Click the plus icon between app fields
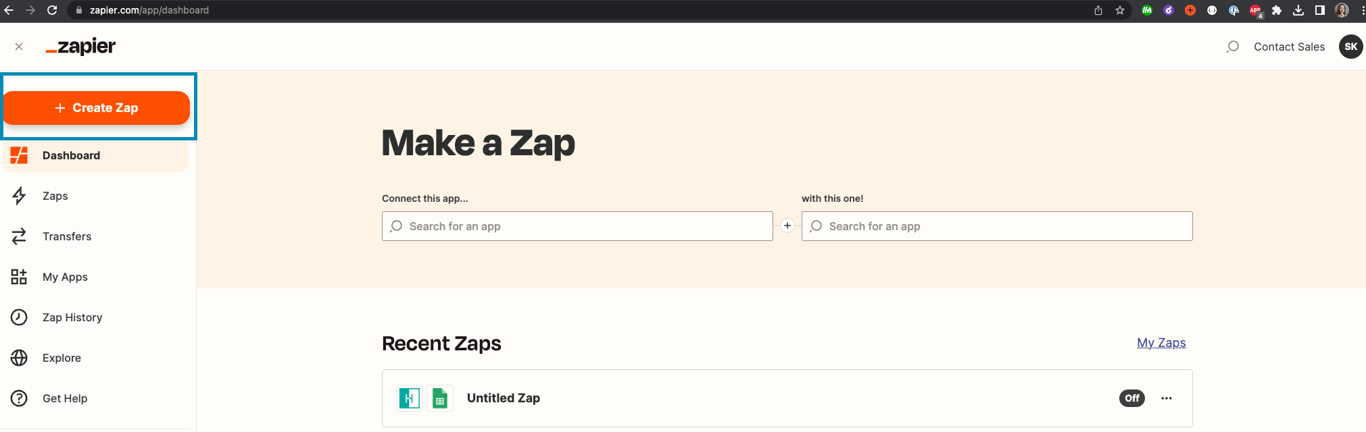The image size is (1366, 432). tap(787, 226)
